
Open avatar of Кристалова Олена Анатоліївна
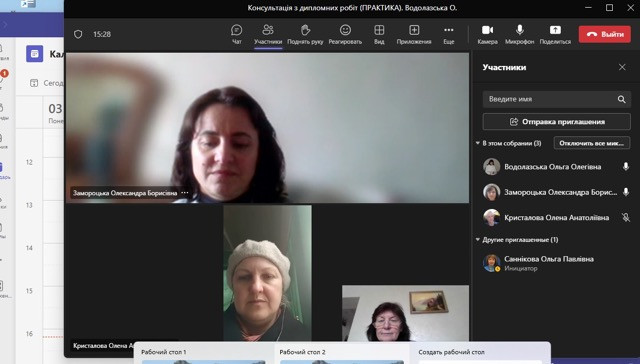pos(491,218)
